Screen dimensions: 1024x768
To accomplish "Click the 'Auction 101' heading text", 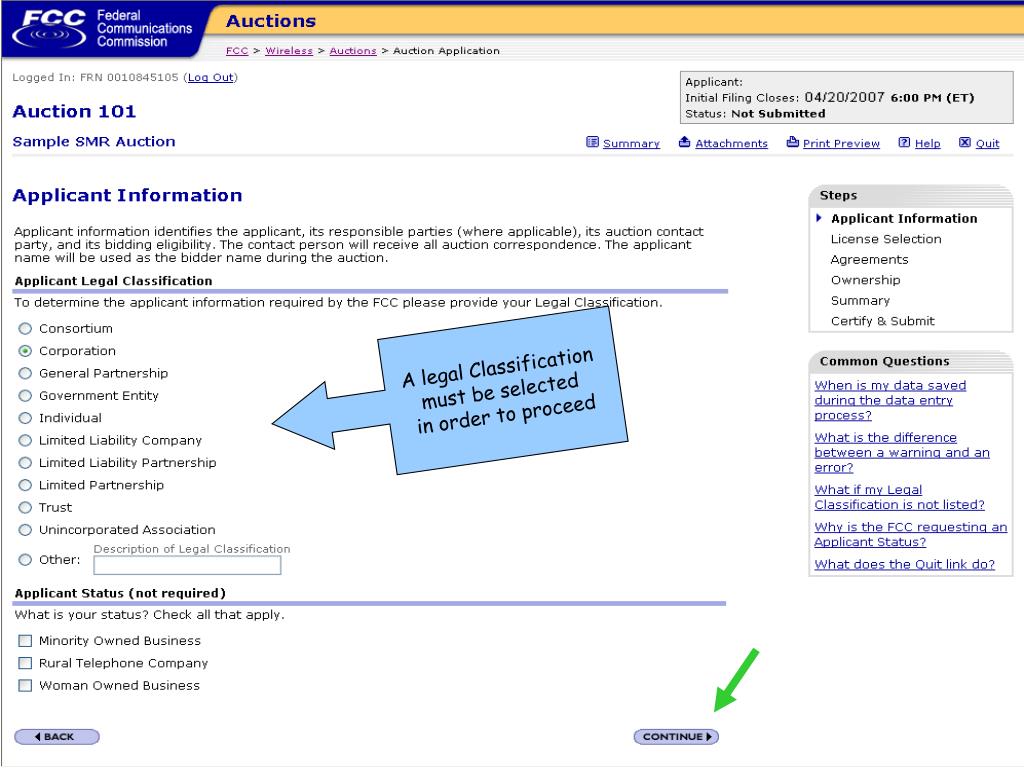I will 74,112.
